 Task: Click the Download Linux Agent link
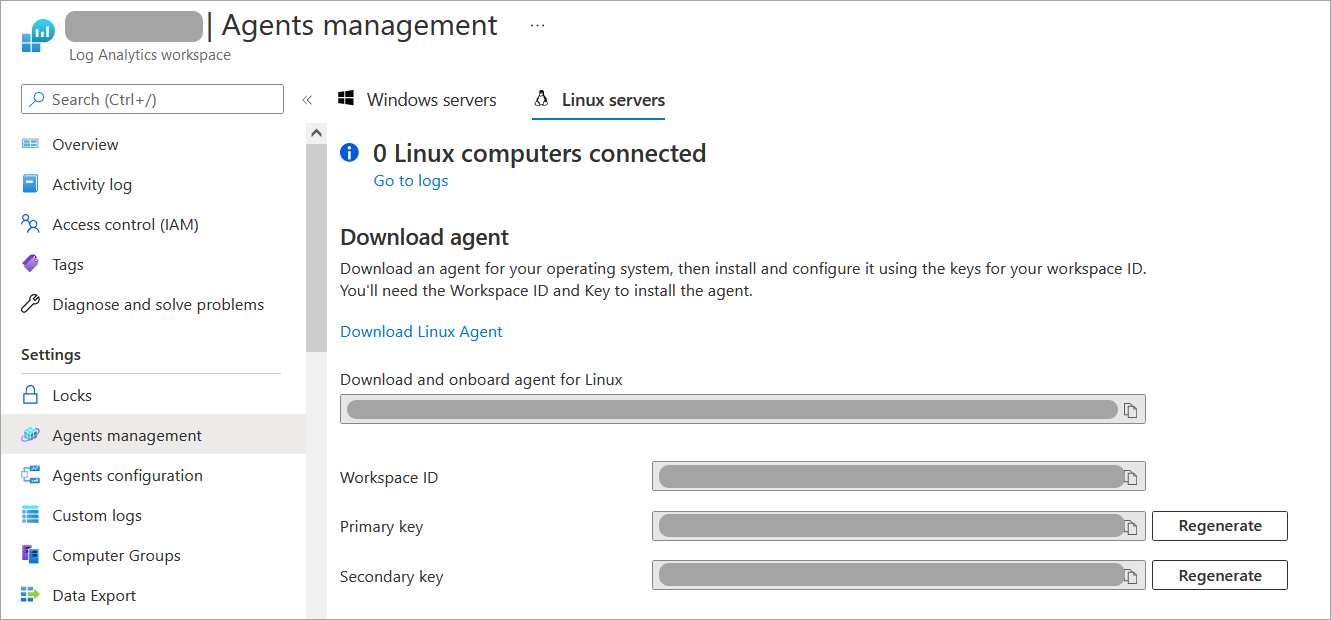coord(421,332)
